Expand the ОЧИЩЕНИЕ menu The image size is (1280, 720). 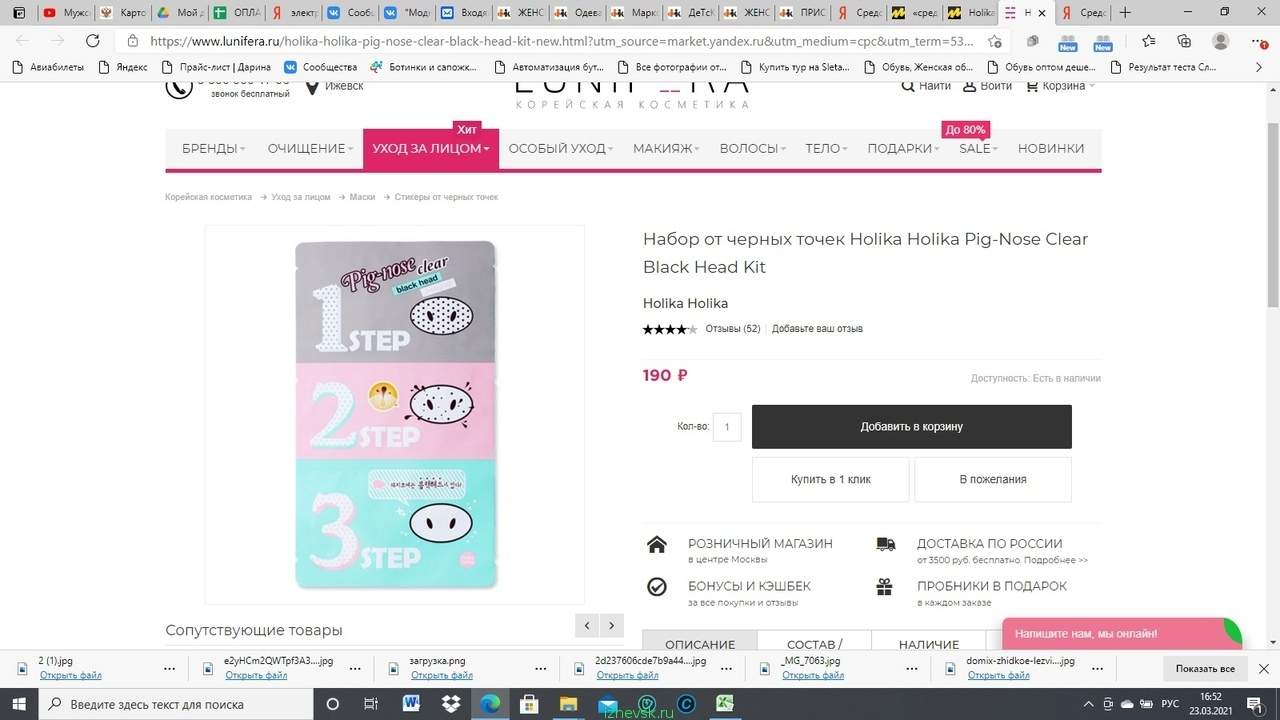(310, 148)
